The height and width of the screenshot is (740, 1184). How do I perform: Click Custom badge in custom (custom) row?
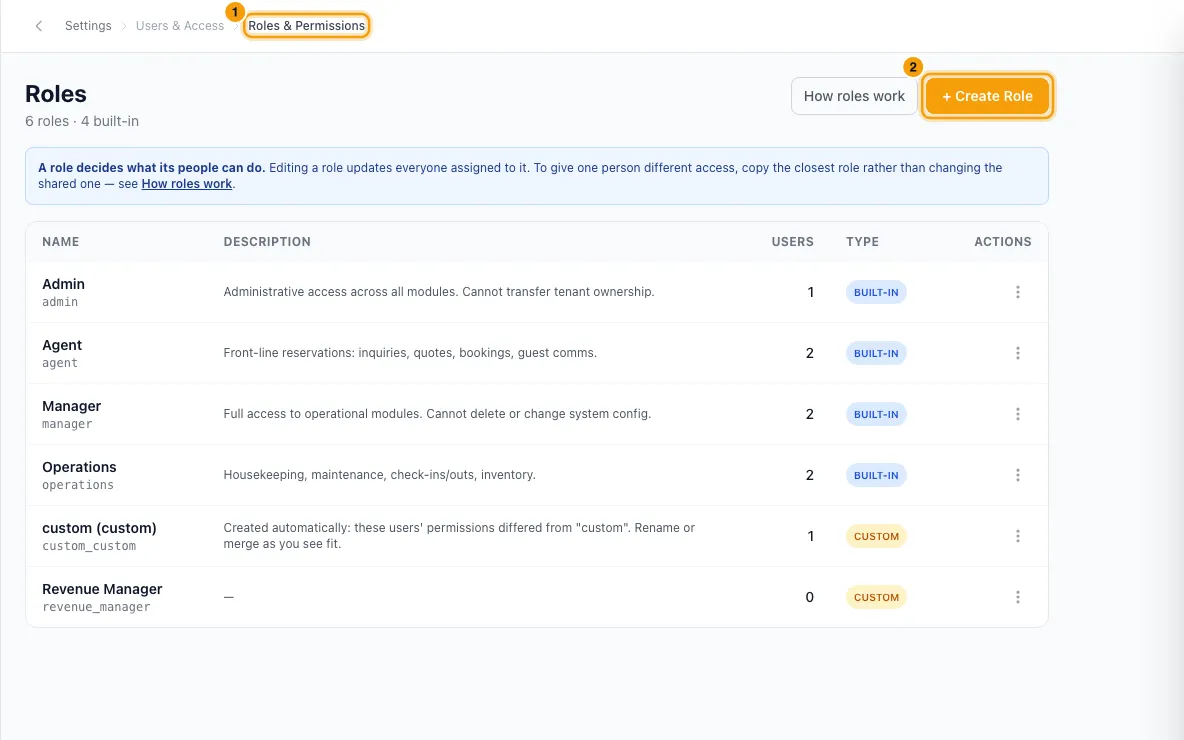pyautogui.click(x=876, y=536)
